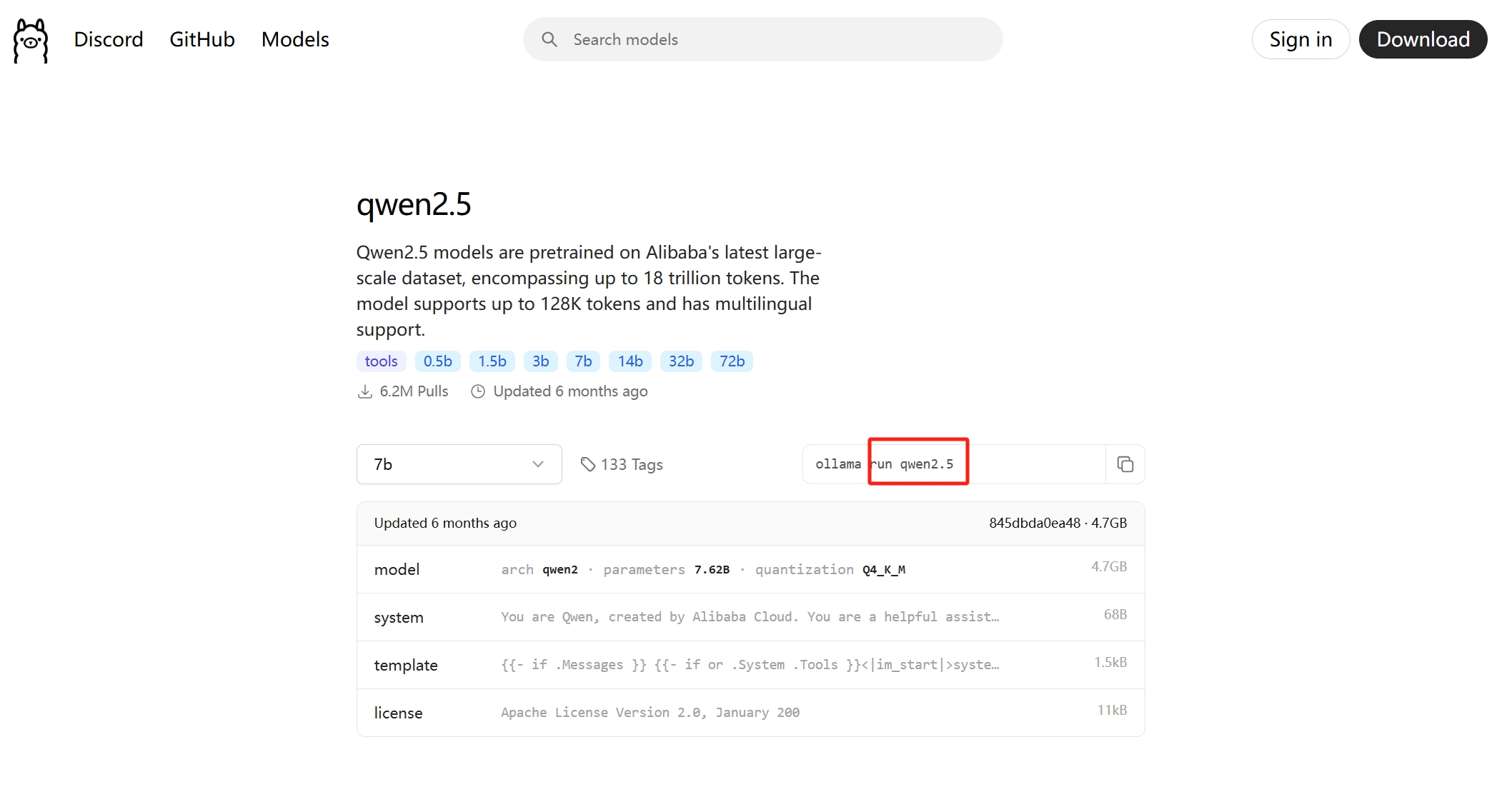Click the clock icon beside Updated
The height and width of the screenshot is (787, 1512).
478,391
